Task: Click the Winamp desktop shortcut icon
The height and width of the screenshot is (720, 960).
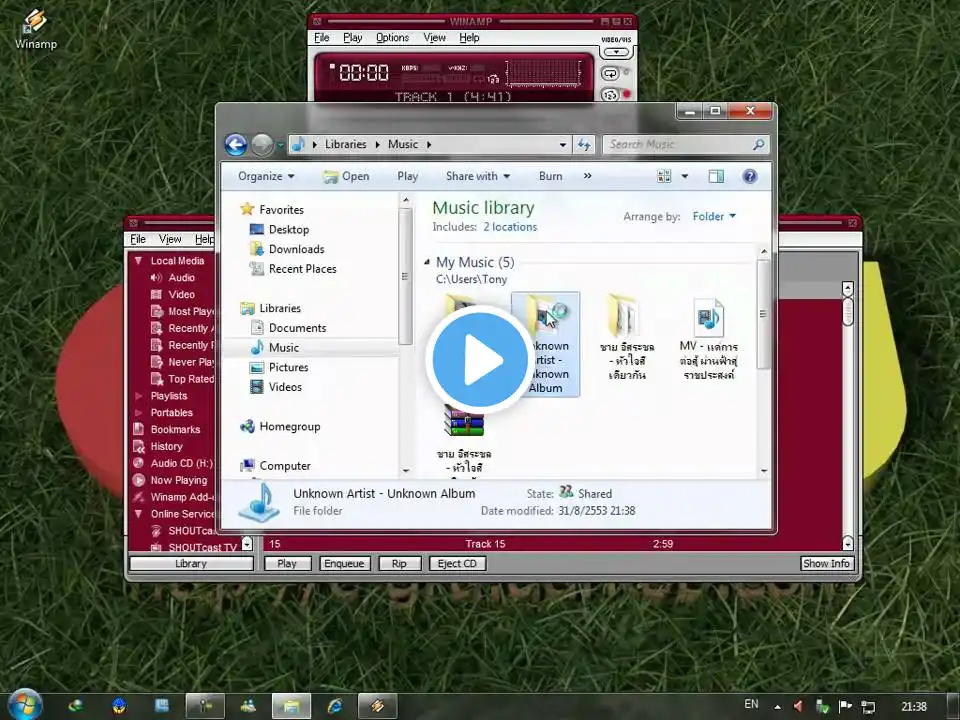Action: (x=35, y=24)
